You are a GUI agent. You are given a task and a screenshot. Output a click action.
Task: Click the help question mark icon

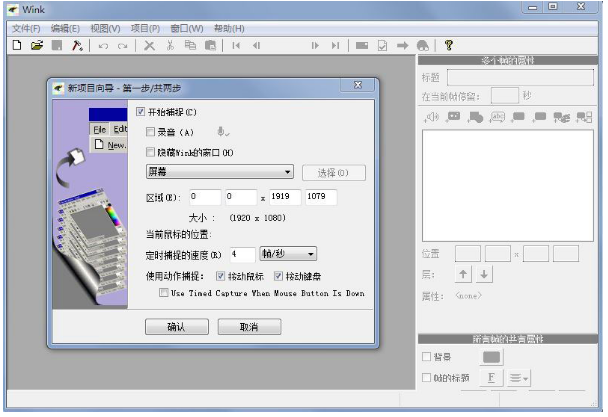[x=449, y=45]
